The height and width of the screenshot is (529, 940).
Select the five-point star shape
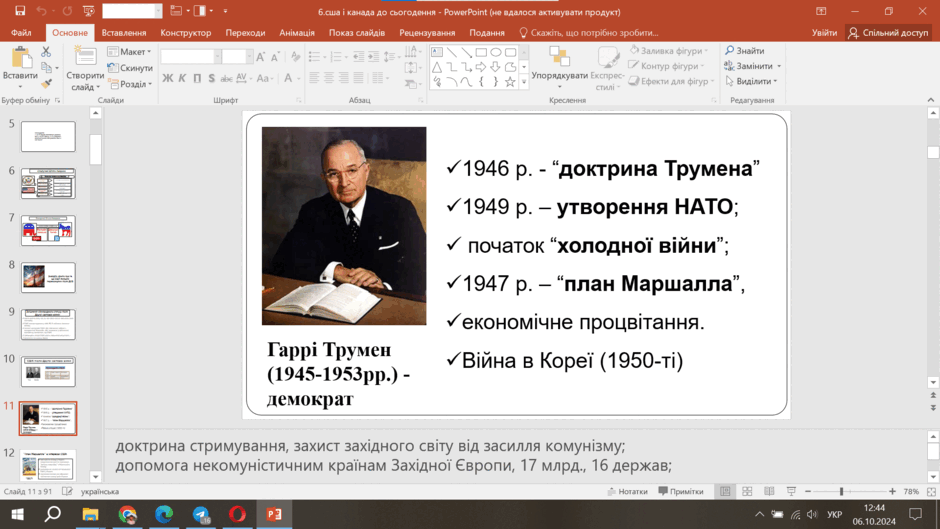(x=510, y=82)
